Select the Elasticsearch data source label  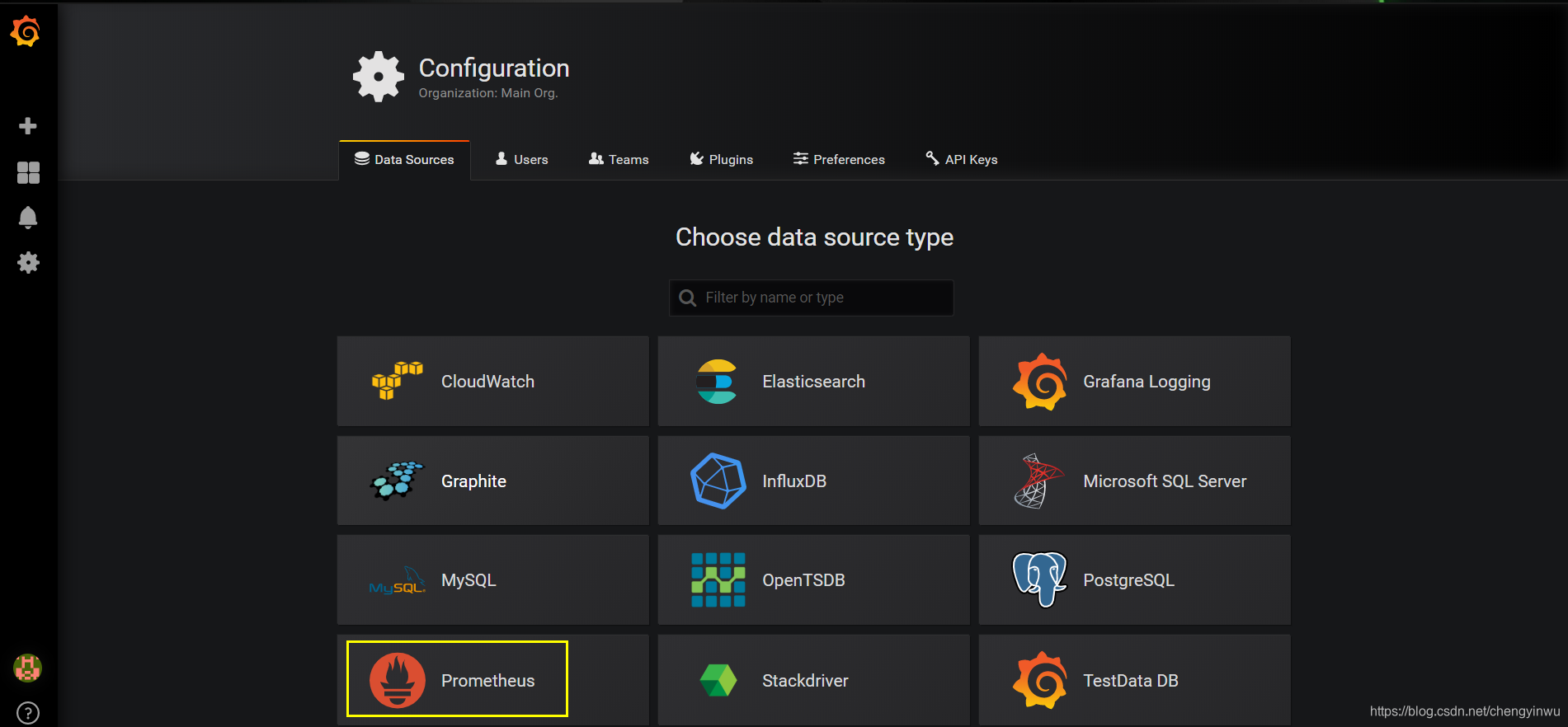(x=813, y=382)
